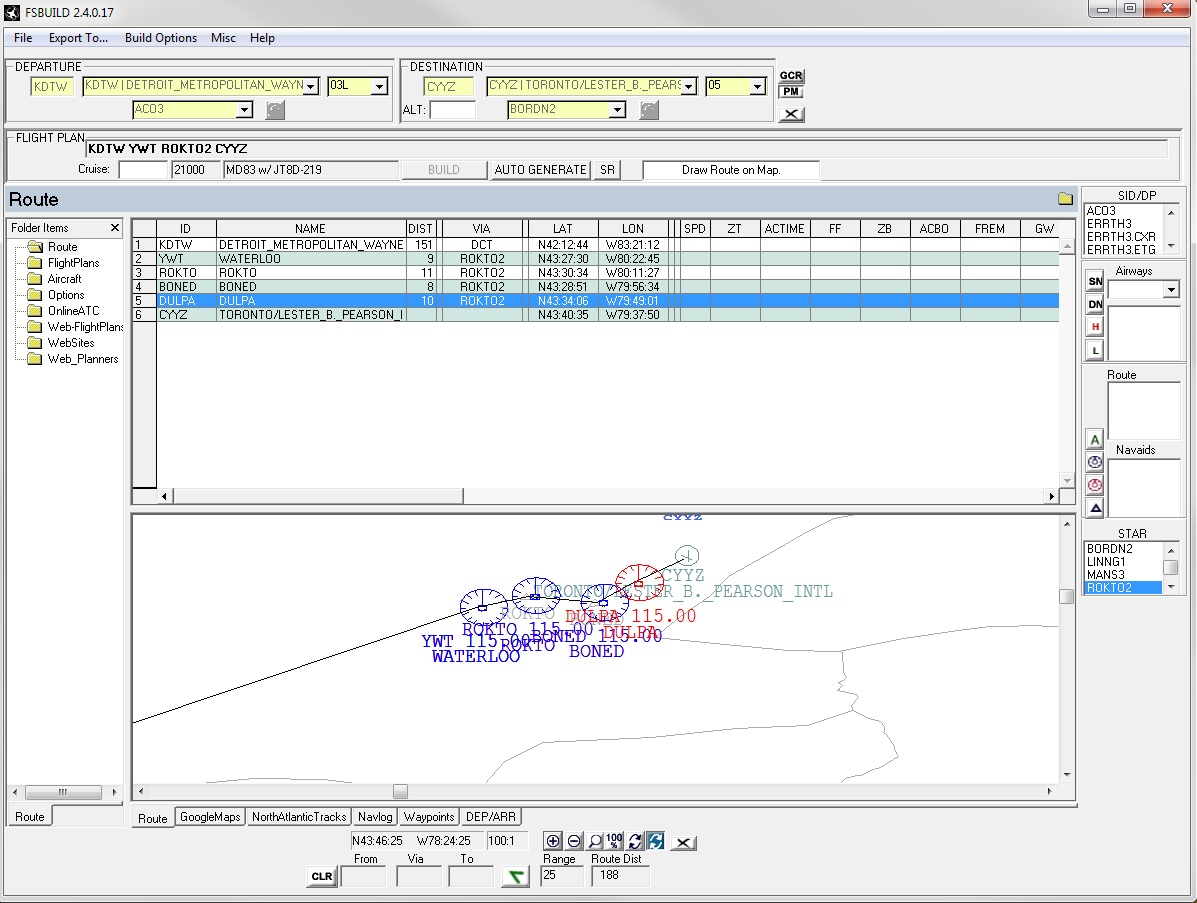The image size is (1197, 903).
Task: Click the flight plan route text field
Action: click(x=626, y=149)
